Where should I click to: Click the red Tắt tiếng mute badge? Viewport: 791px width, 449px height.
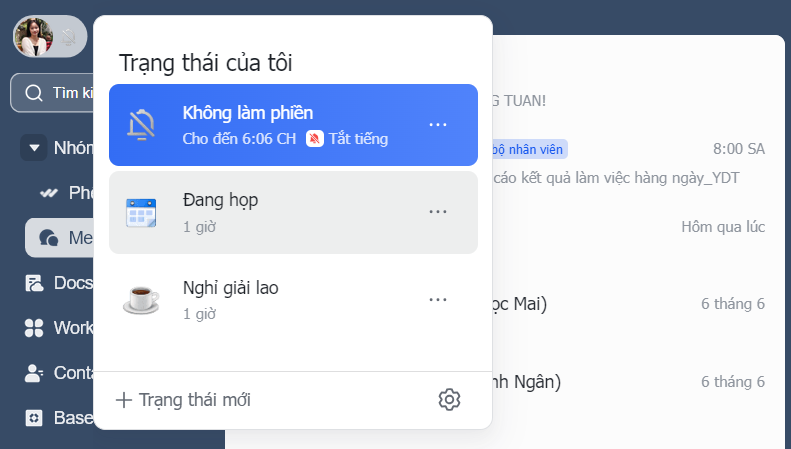coord(314,139)
